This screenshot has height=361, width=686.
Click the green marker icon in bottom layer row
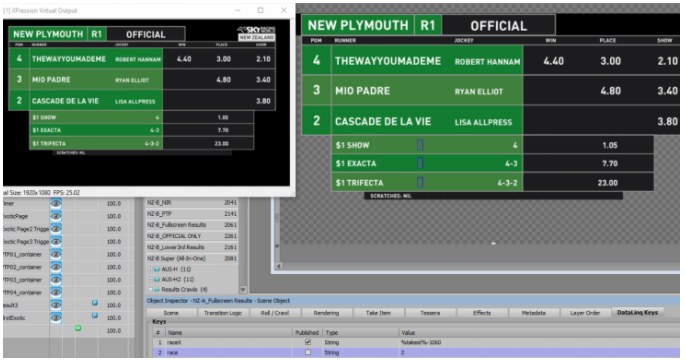tap(78, 328)
